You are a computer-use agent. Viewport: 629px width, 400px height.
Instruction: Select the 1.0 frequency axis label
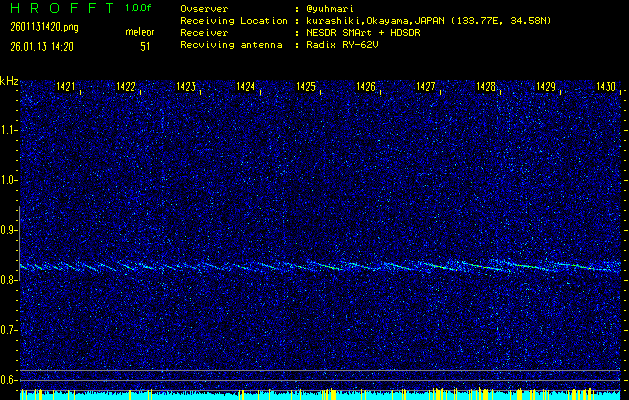9,180
